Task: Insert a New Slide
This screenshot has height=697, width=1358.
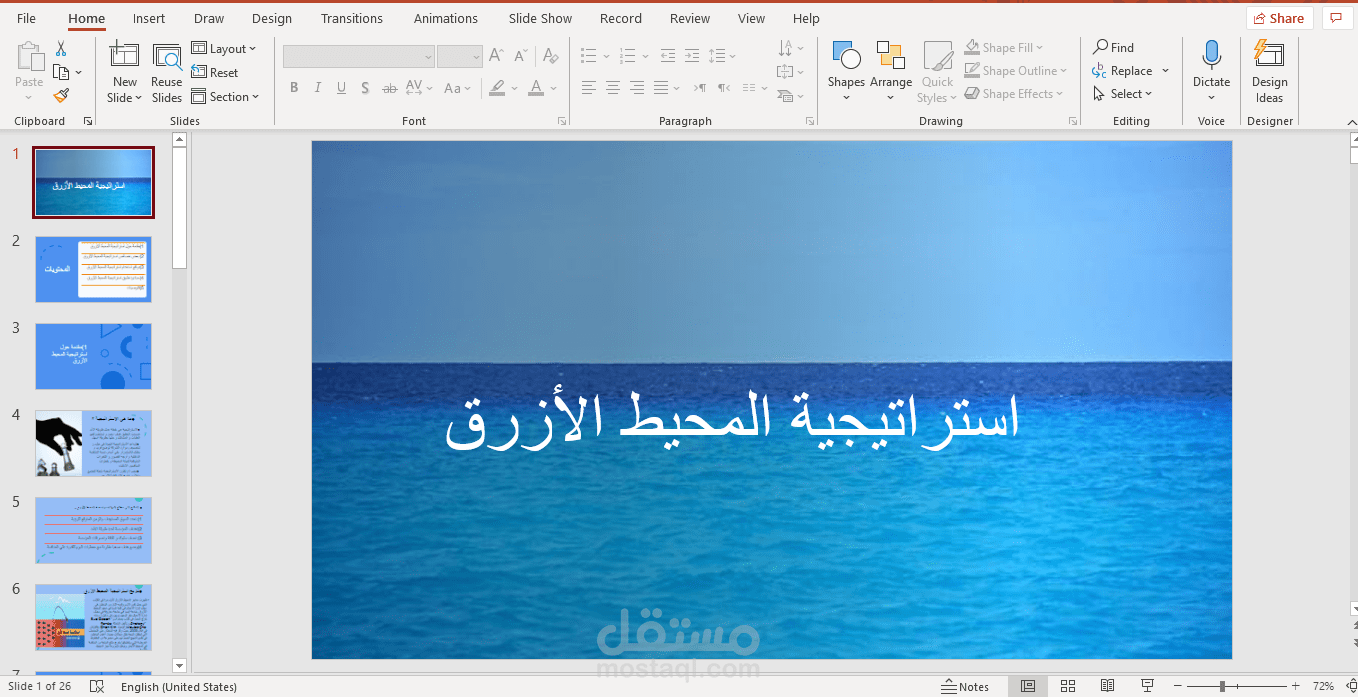Action: click(124, 72)
